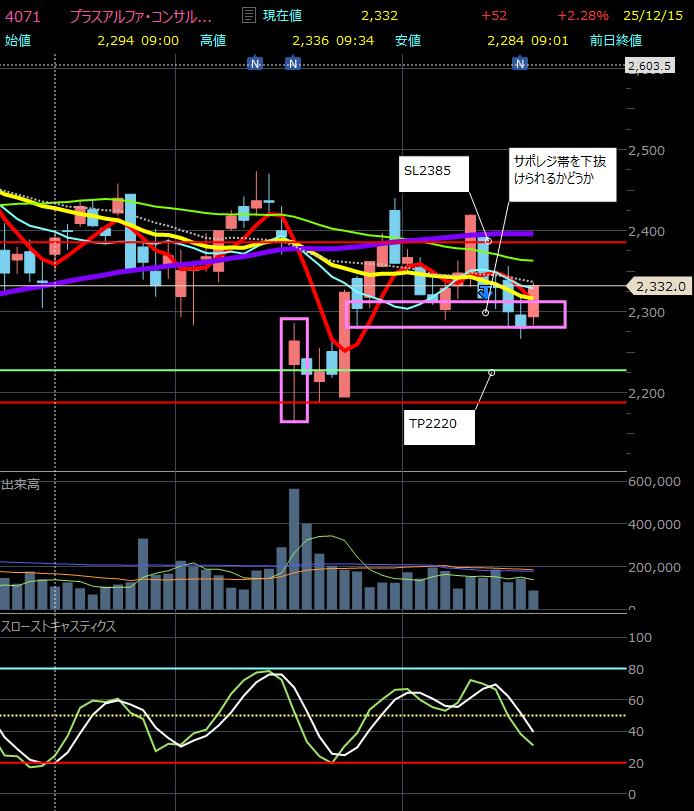Click the blue down-arrow marker on the chart
This screenshot has width=694, height=811.
(484, 292)
